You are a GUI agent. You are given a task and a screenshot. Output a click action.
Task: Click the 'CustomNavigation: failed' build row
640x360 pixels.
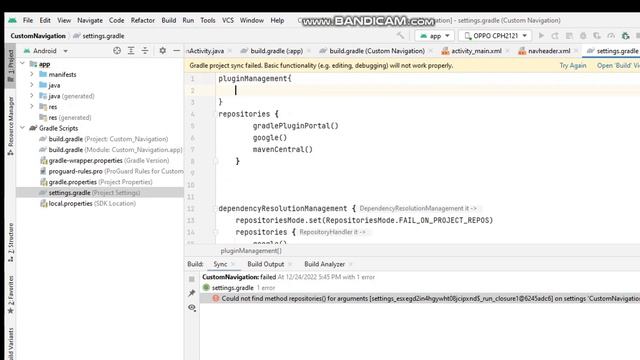tap(288, 277)
